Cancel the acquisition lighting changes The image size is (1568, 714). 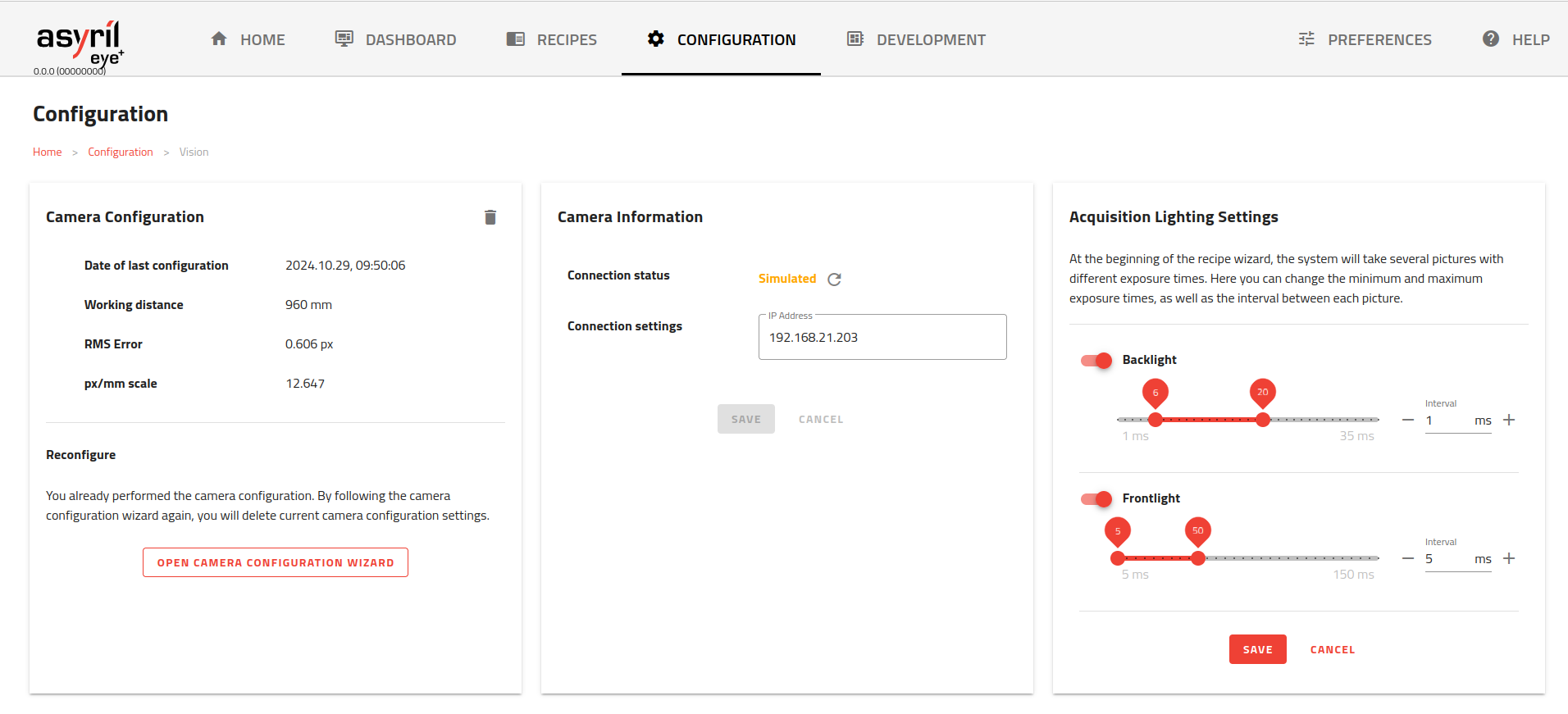coord(1332,649)
